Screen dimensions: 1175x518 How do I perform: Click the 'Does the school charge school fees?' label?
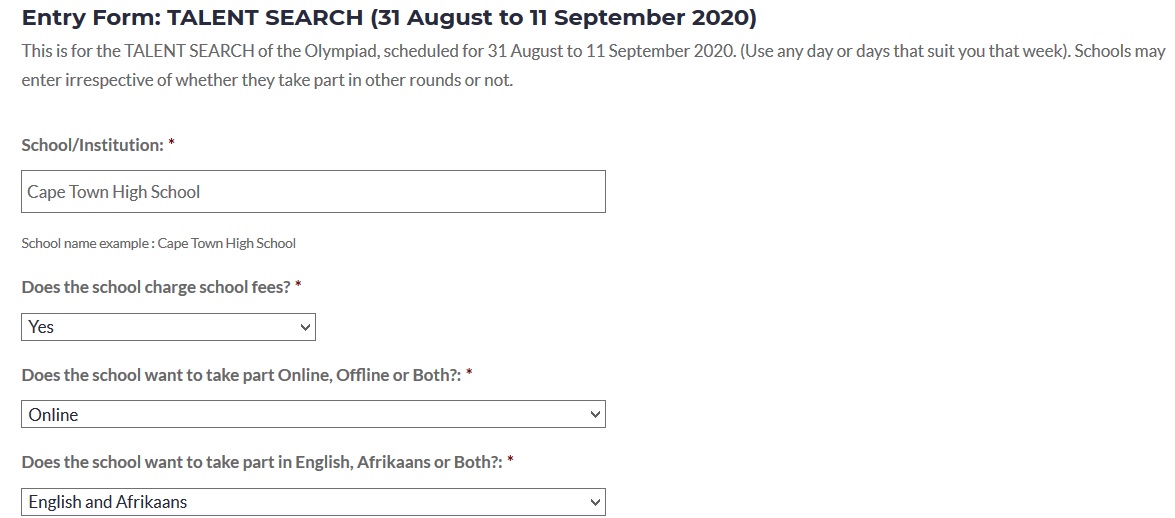(156, 287)
